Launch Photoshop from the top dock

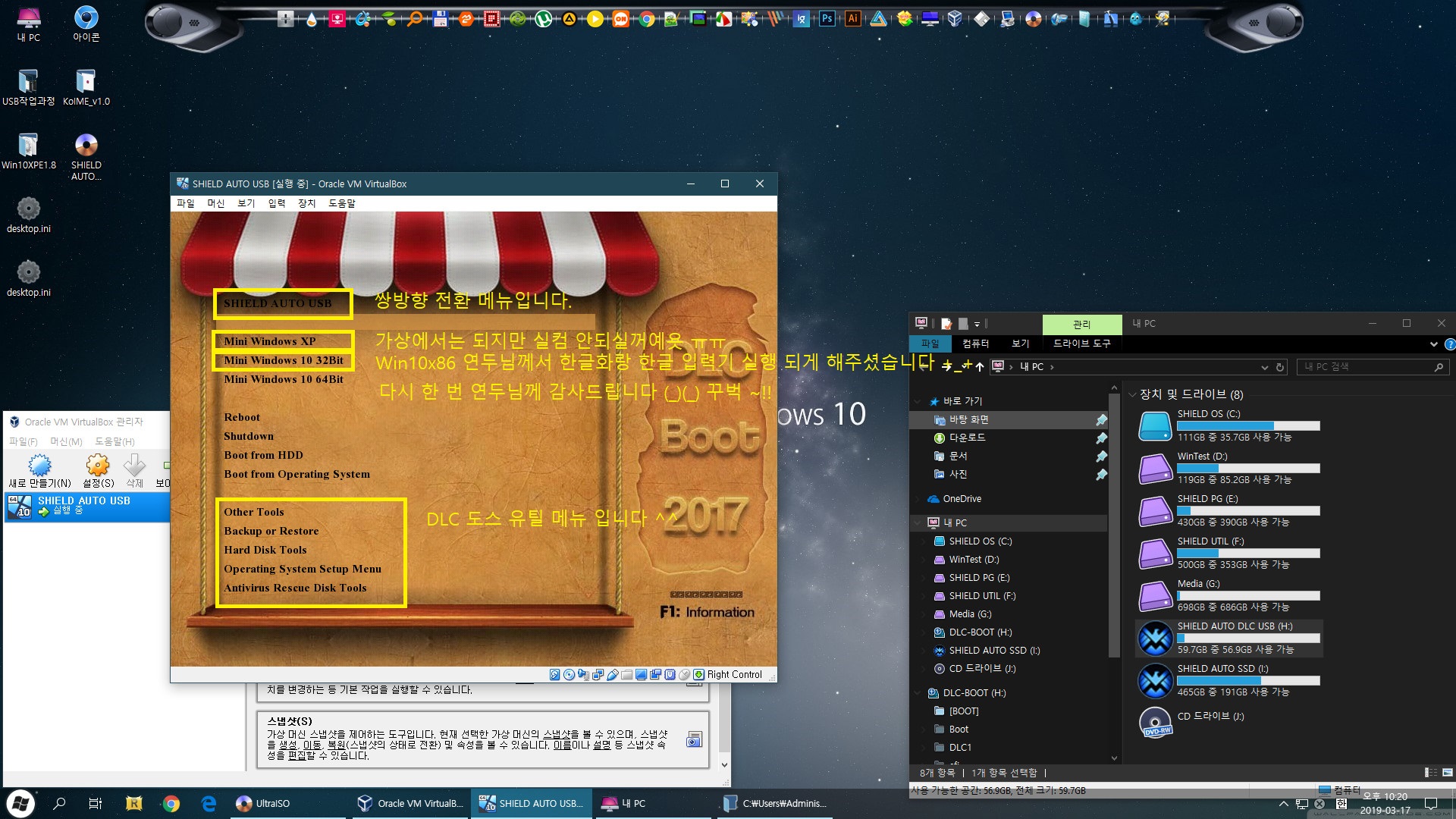coord(827,19)
